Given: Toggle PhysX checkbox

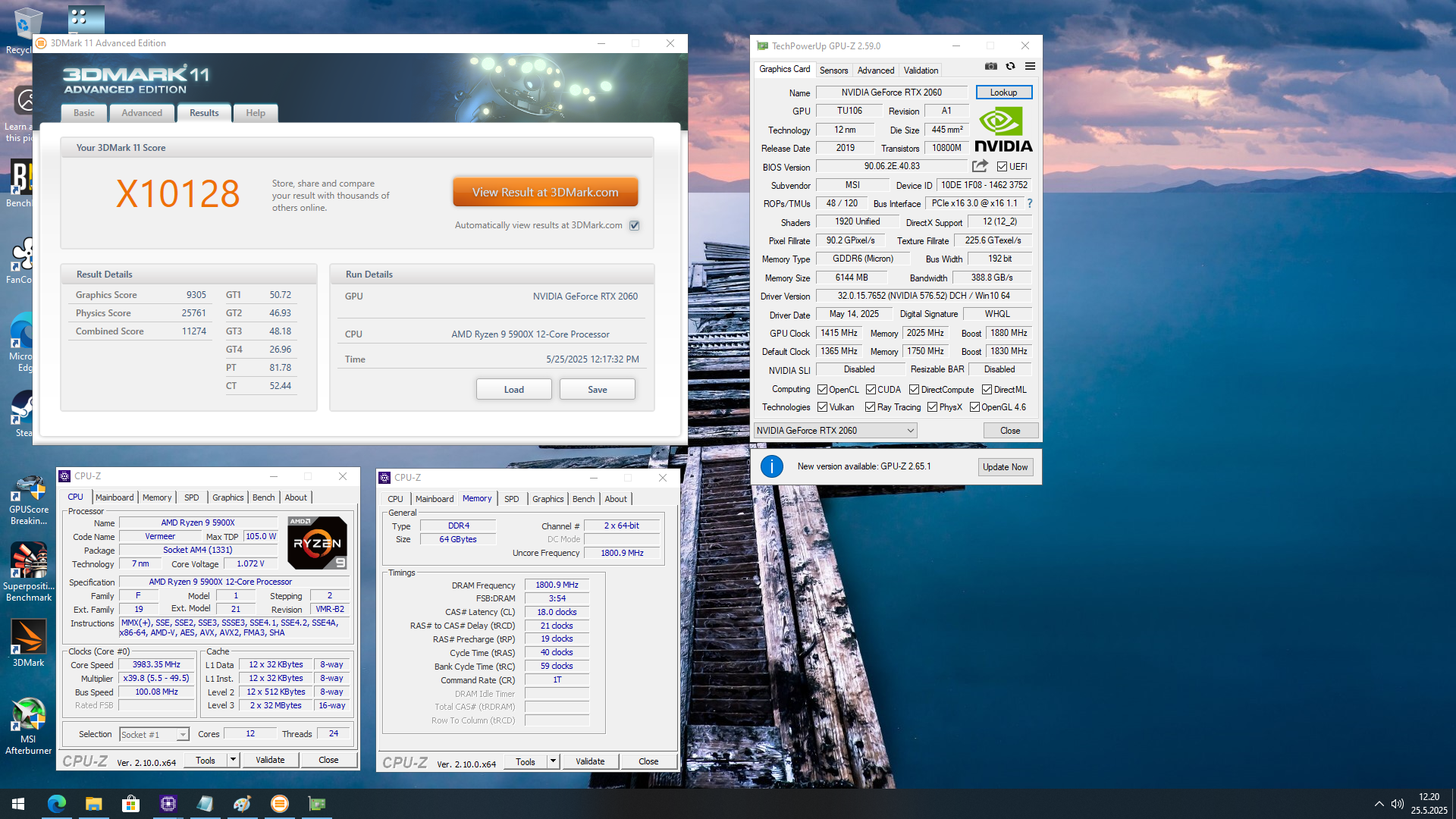Looking at the screenshot, I should (932, 407).
